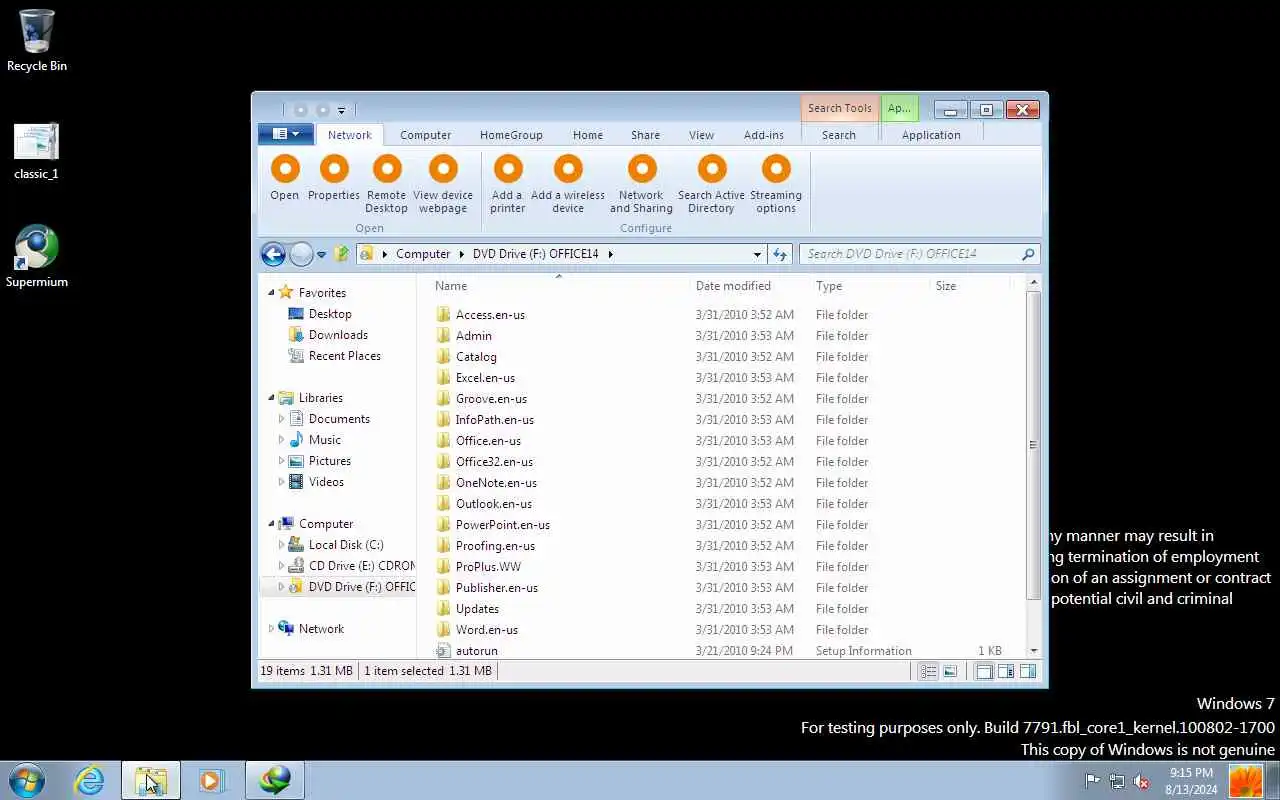1280x800 pixels.
Task: Click the Refresh button beside address bar
Action: pos(780,254)
